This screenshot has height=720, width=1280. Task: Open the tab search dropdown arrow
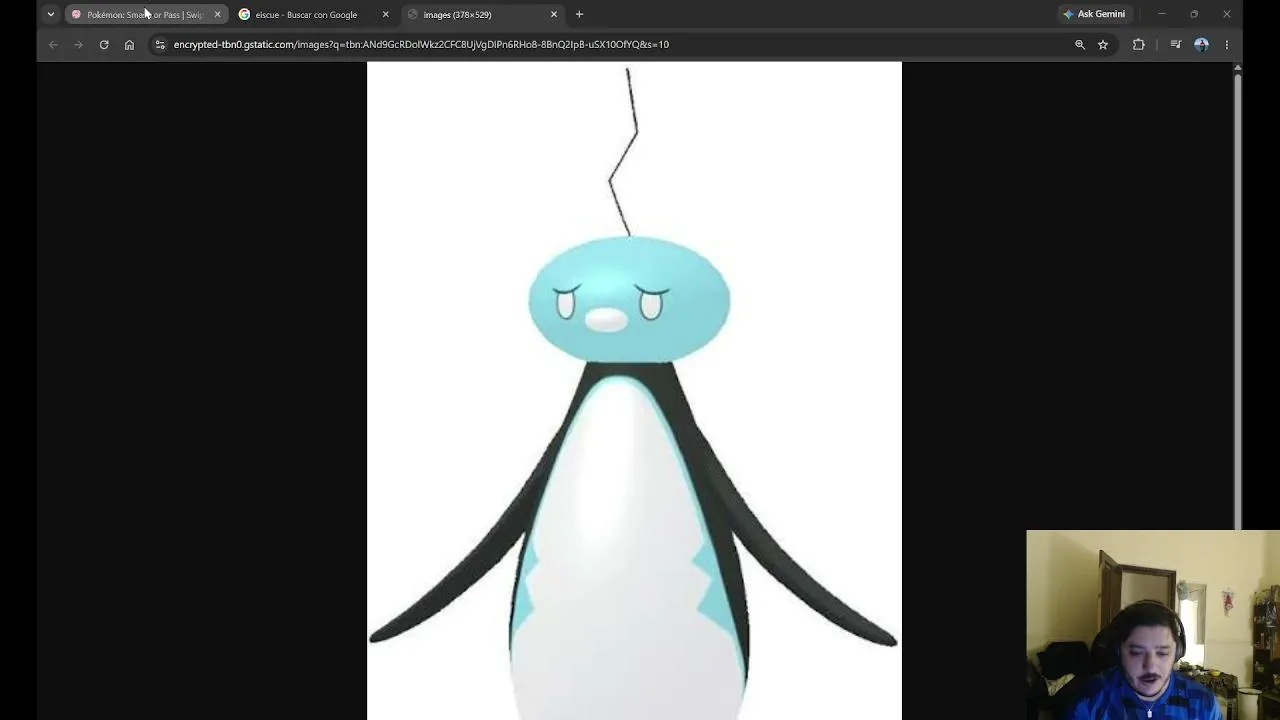[x=50, y=14]
